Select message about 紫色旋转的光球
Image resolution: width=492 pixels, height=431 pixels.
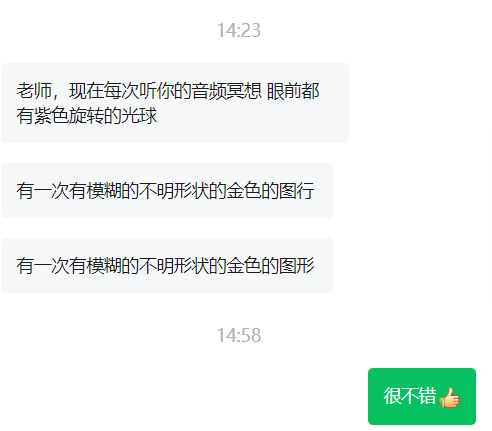(175, 103)
